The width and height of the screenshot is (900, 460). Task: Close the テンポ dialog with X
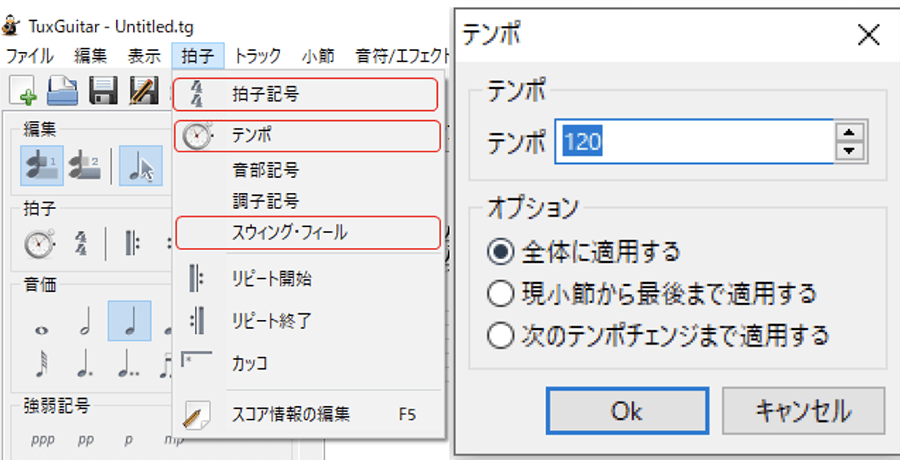(x=867, y=34)
